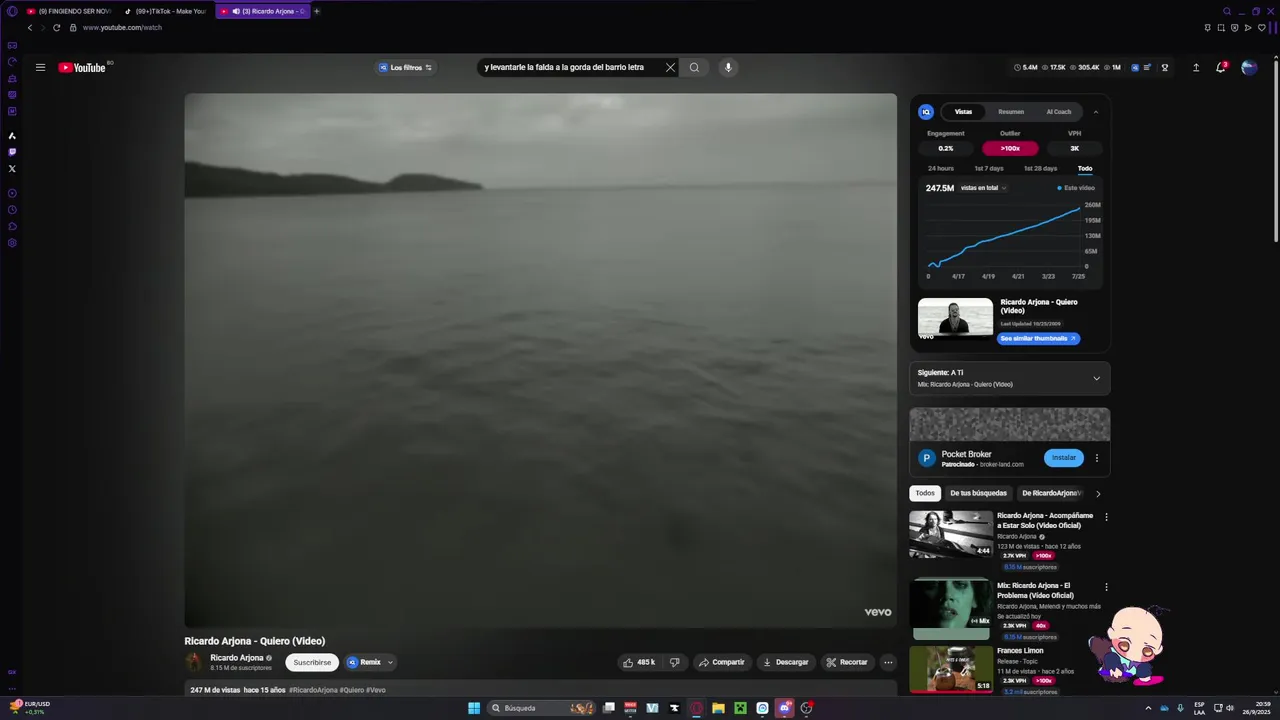Open the YouTube hamburger guide menu
The height and width of the screenshot is (720, 1280).
point(40,67)
